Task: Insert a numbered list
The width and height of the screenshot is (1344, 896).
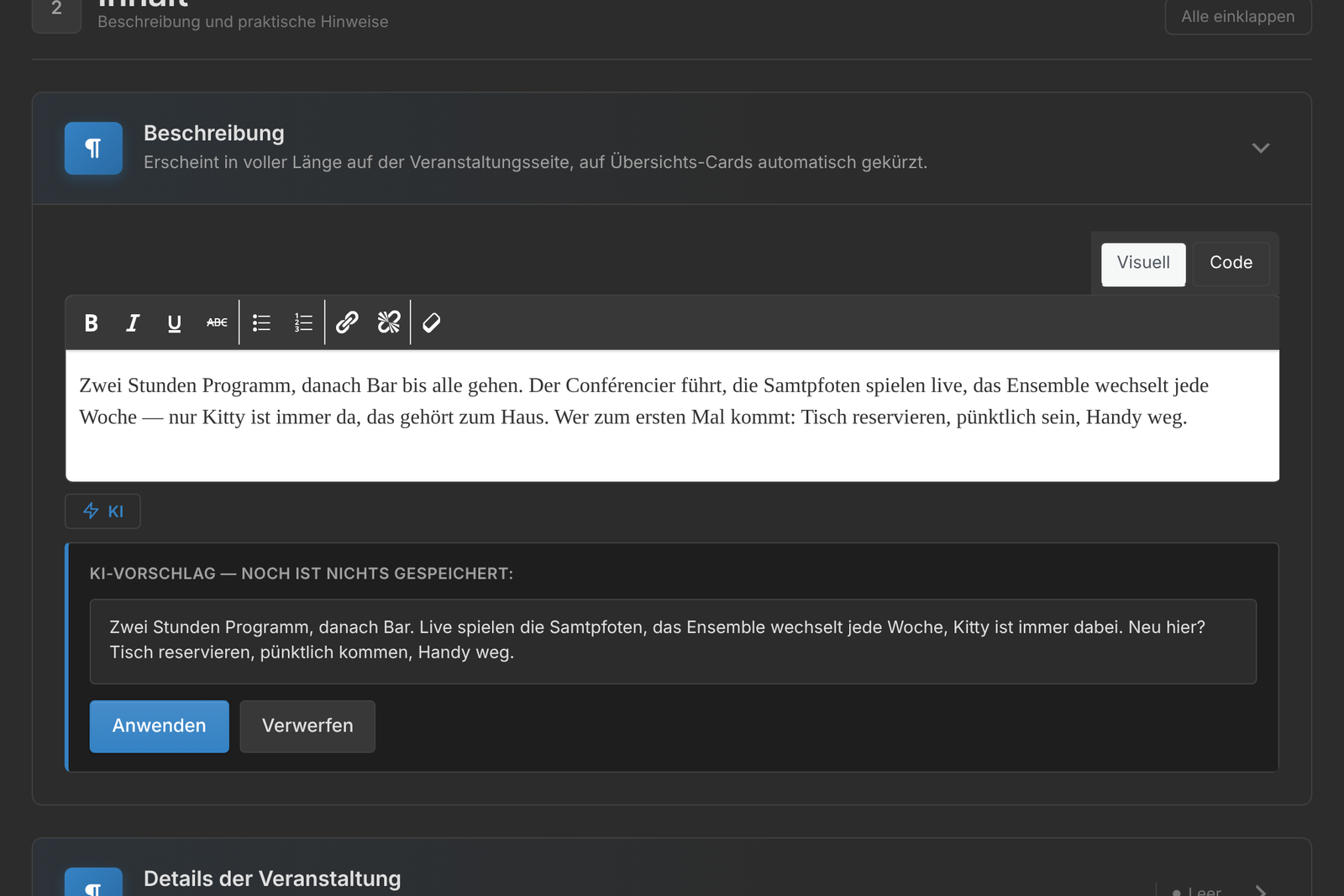Action: [303, 322]
